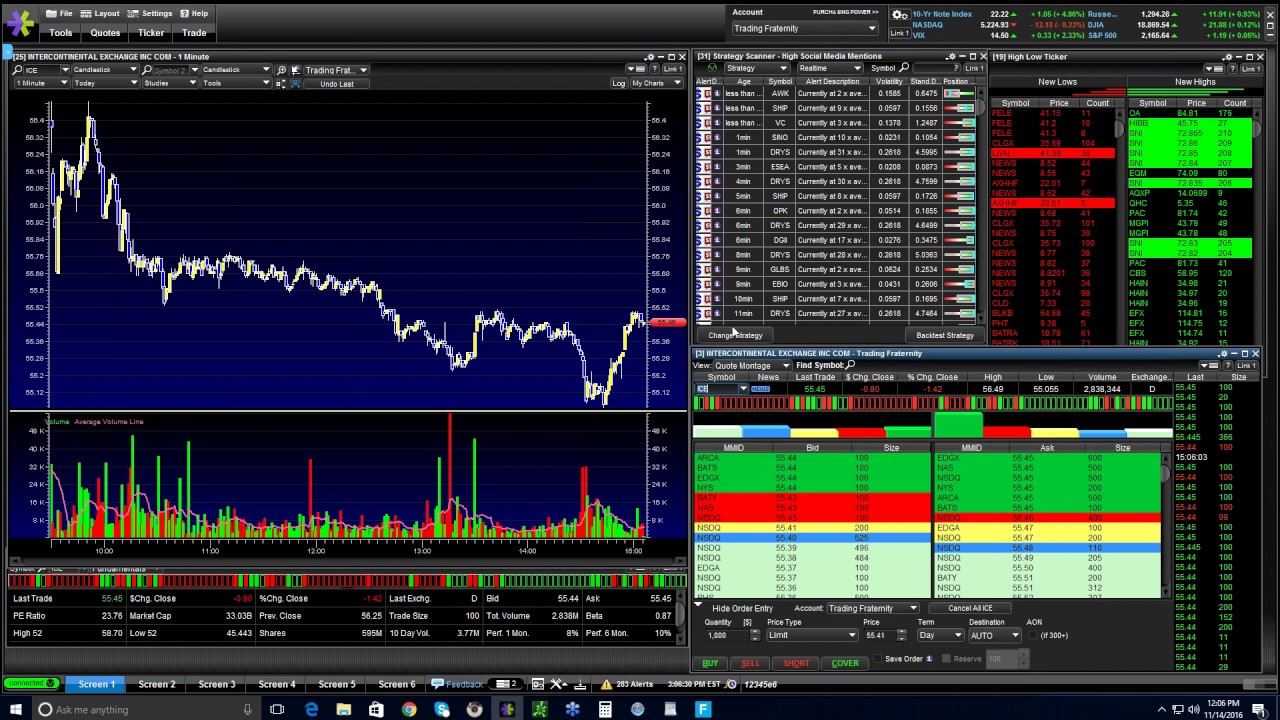Click the BUY button

pyautogui.click(x=710, y=663)
